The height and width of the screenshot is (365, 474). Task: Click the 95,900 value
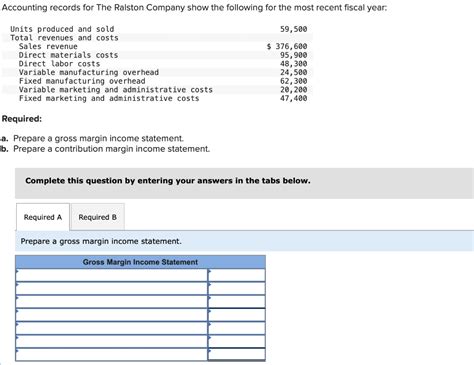(293, 55)
